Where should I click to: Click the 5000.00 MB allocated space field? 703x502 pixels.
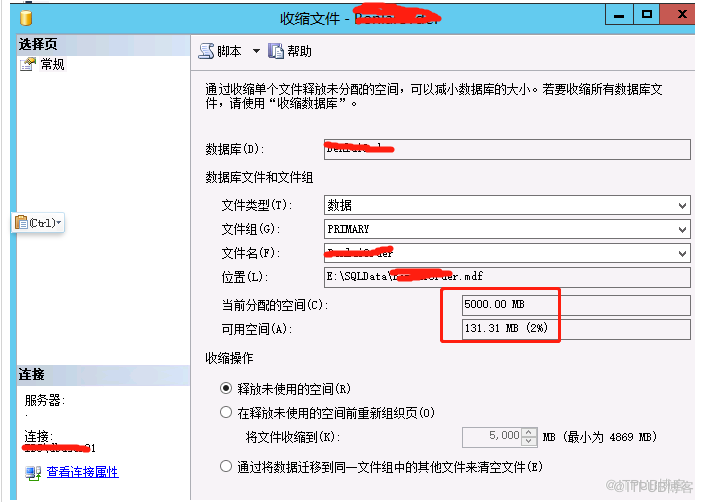pos(576,305)
